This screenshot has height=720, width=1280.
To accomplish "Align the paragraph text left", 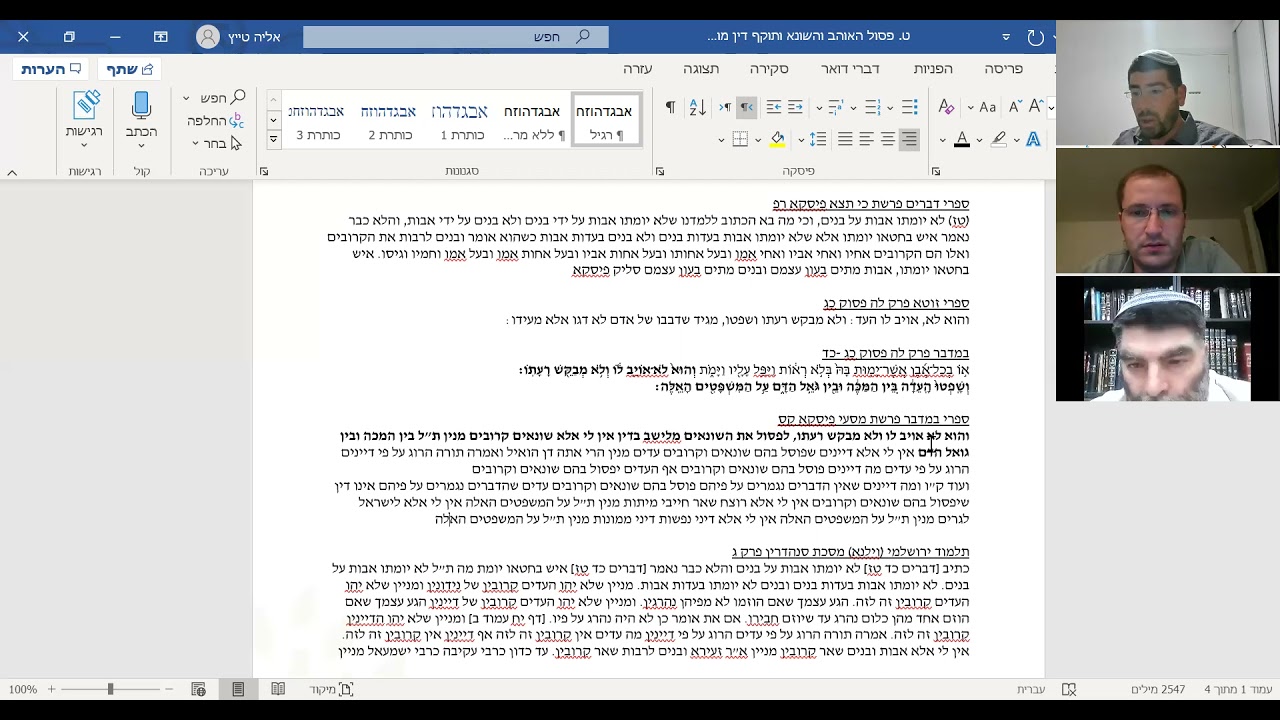I will 867,139.
